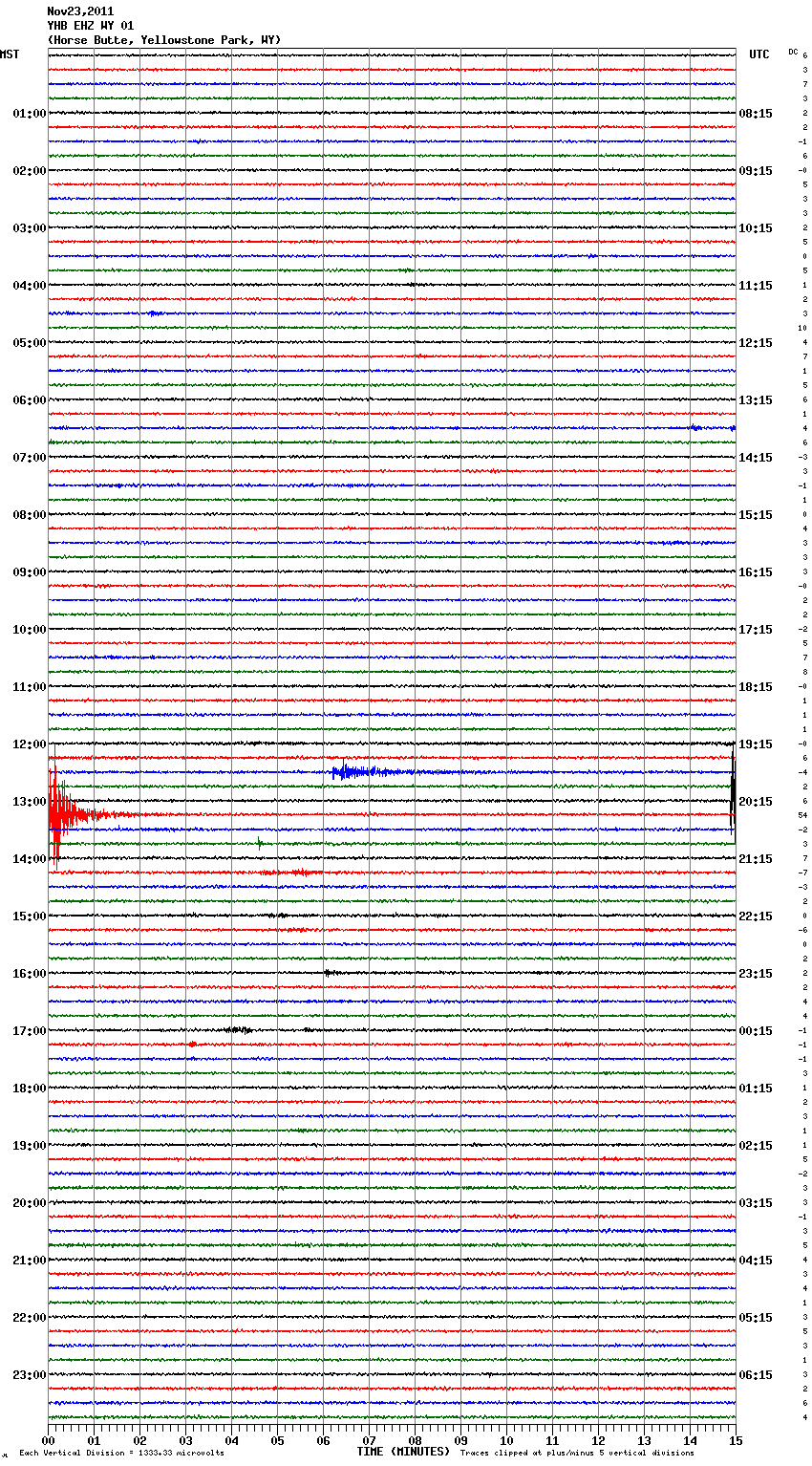Click the "22:15" UTC time label
This screenshot has height=1466, width=812.
pos(756,916)
